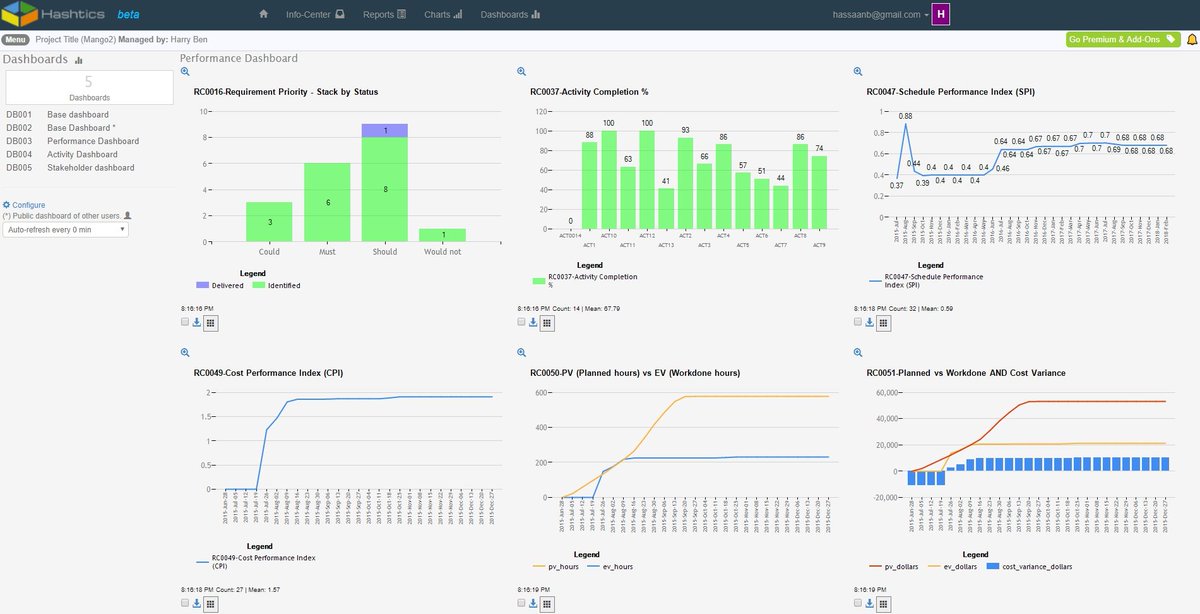Open the Dashboards menu in navbar
The width and height of the screenshot is (1200, 614).
point(510,15)
